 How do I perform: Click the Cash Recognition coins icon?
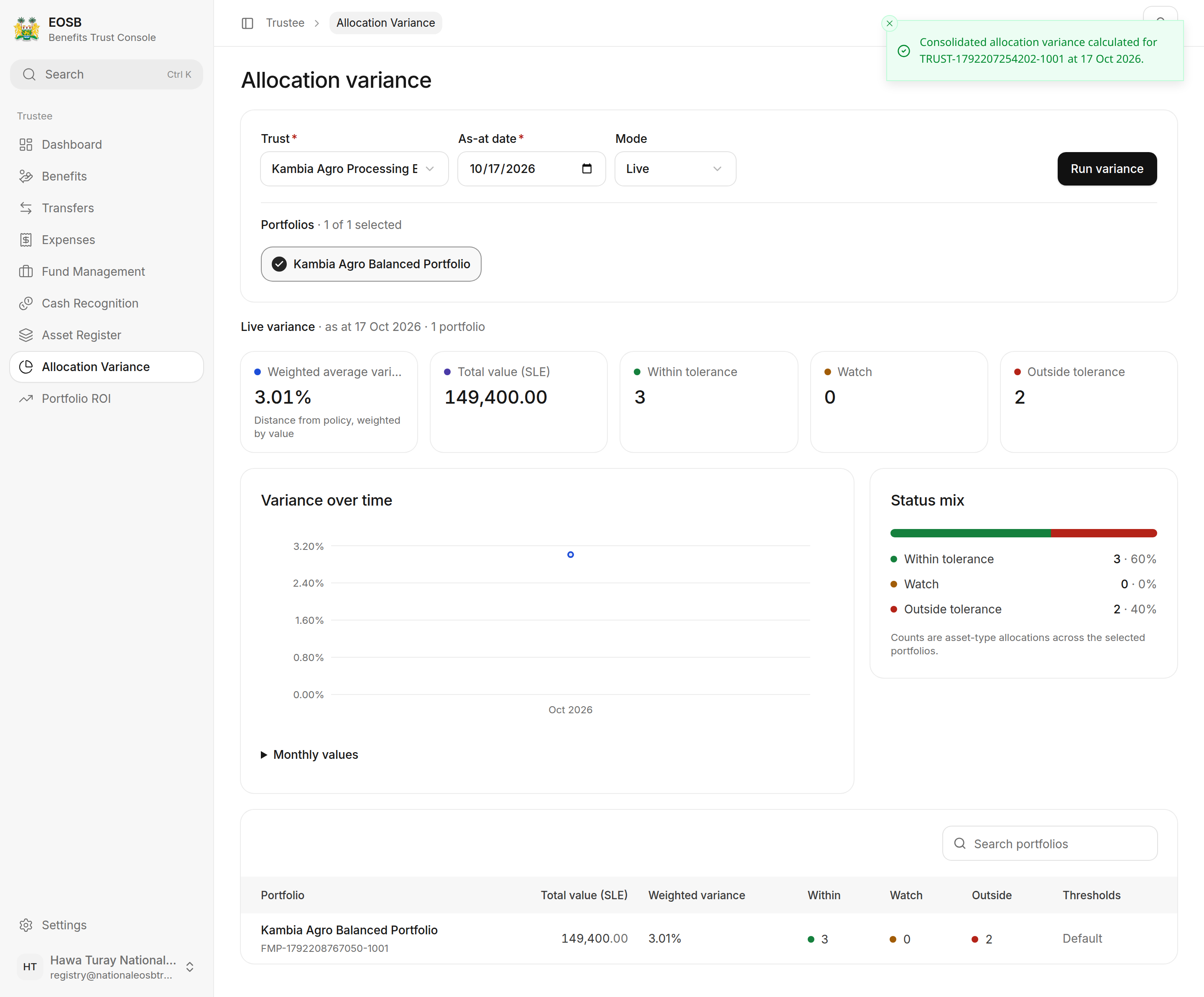(26, 304)
